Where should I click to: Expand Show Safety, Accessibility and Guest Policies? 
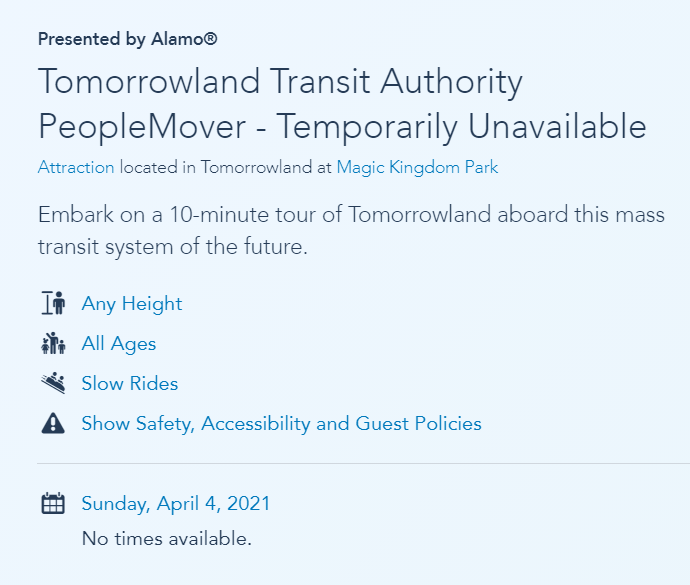tap(281, 424)
